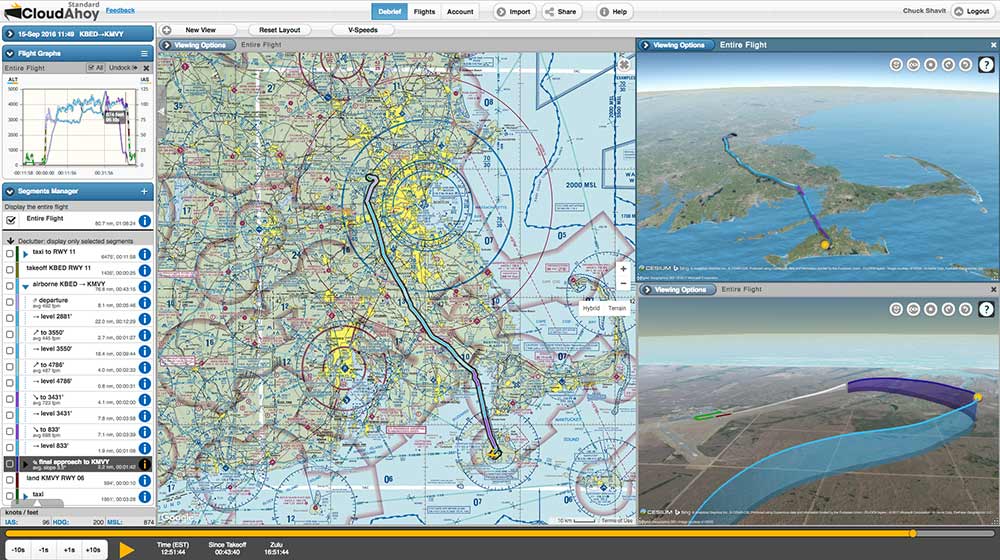The width and height of the screenshot is (1000, 560).
Task: Switch to the Flights tab
Action: tap(424, 11)
